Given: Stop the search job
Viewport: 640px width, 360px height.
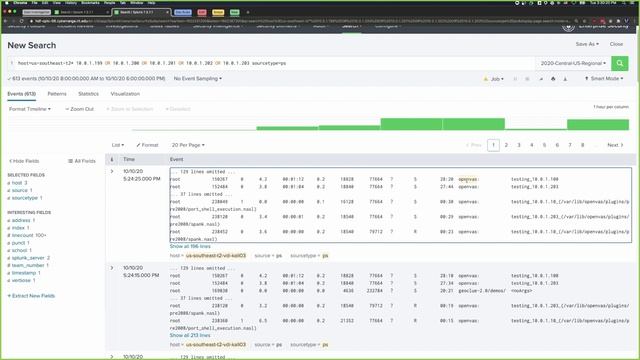Looking at the screenshot, I should pos(527,79).
